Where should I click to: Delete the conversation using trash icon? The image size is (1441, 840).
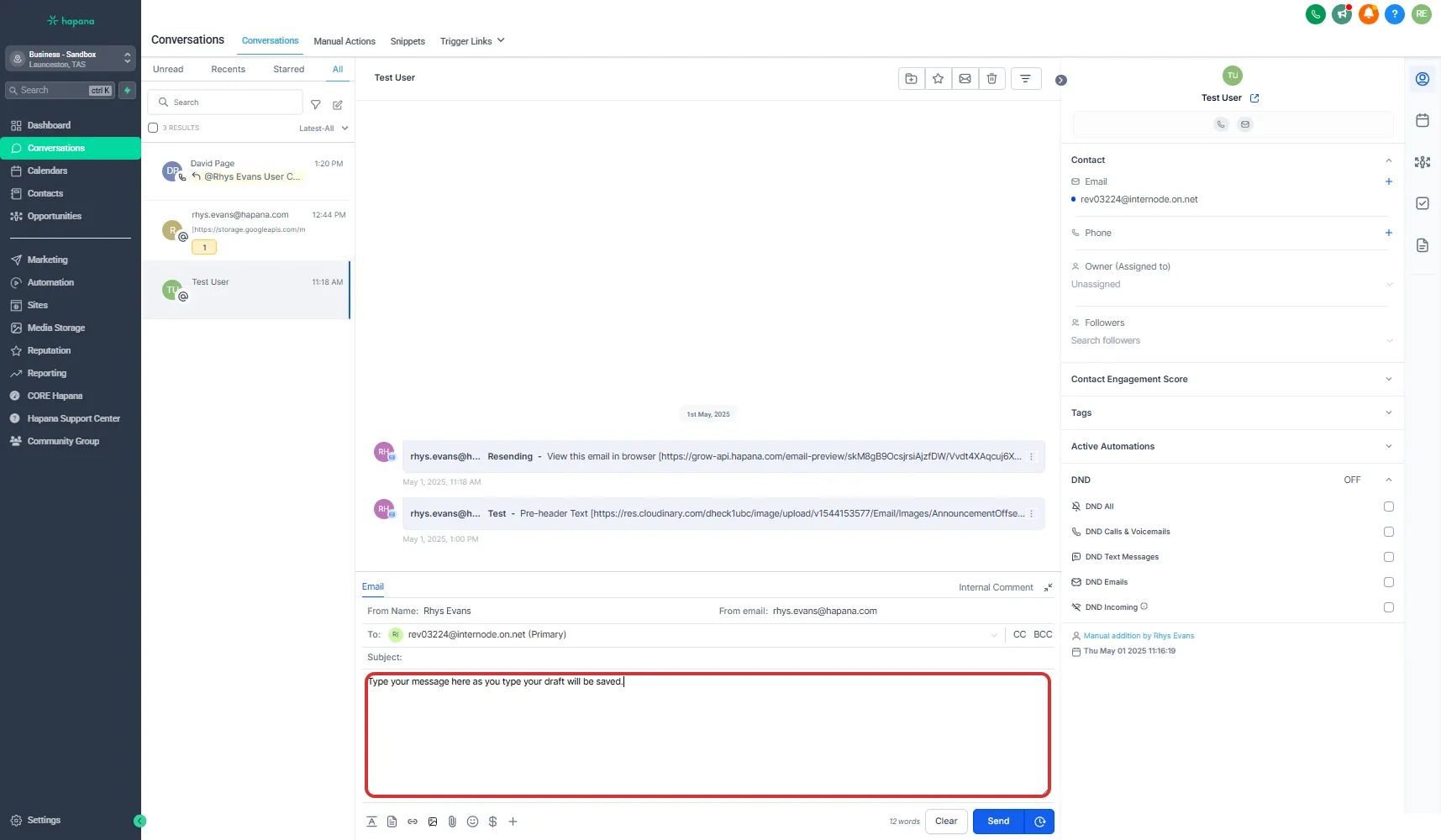pos(991,79)
